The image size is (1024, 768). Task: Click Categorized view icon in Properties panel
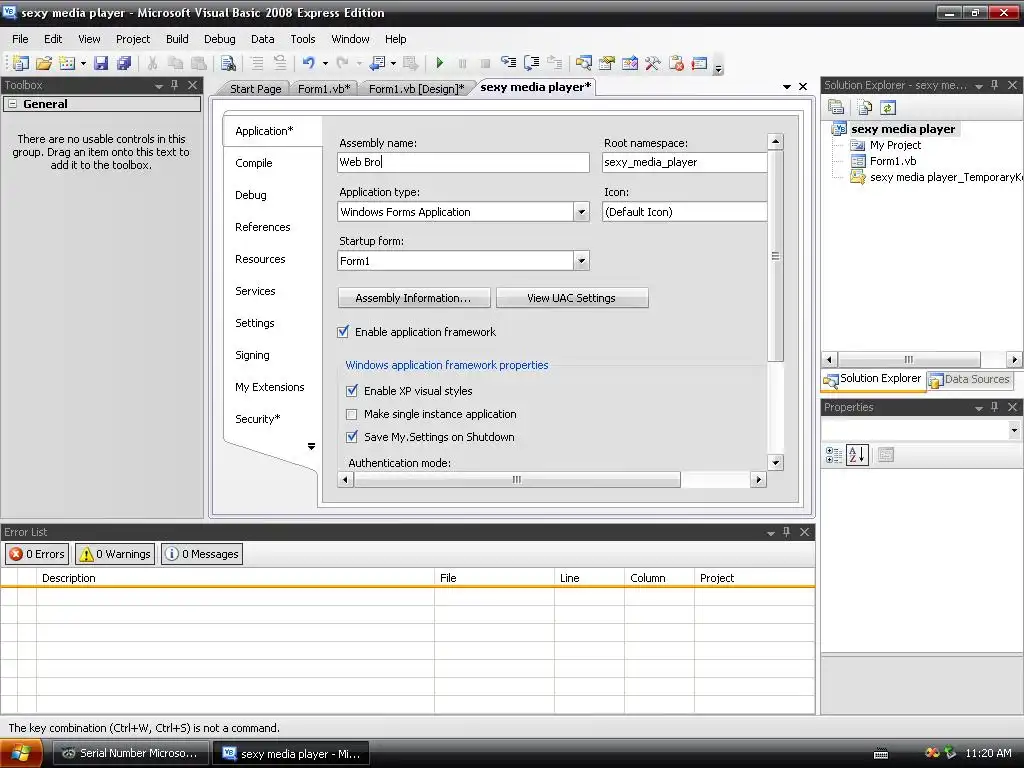tap(834, 455)
